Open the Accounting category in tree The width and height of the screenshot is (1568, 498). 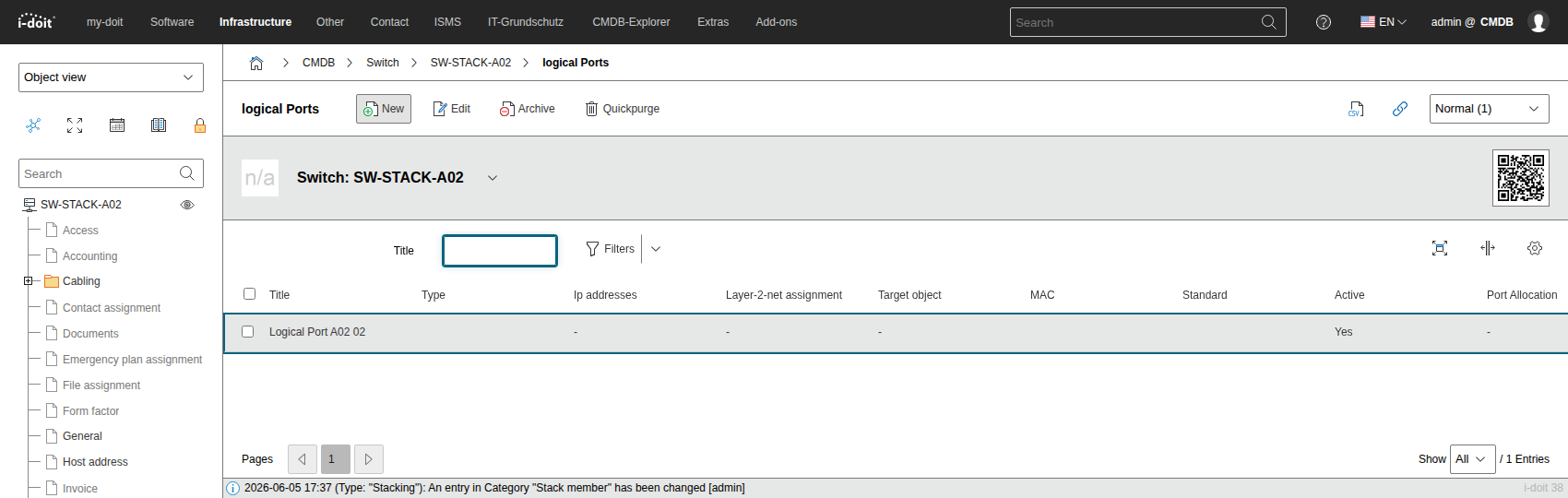(x=89, y=256)
